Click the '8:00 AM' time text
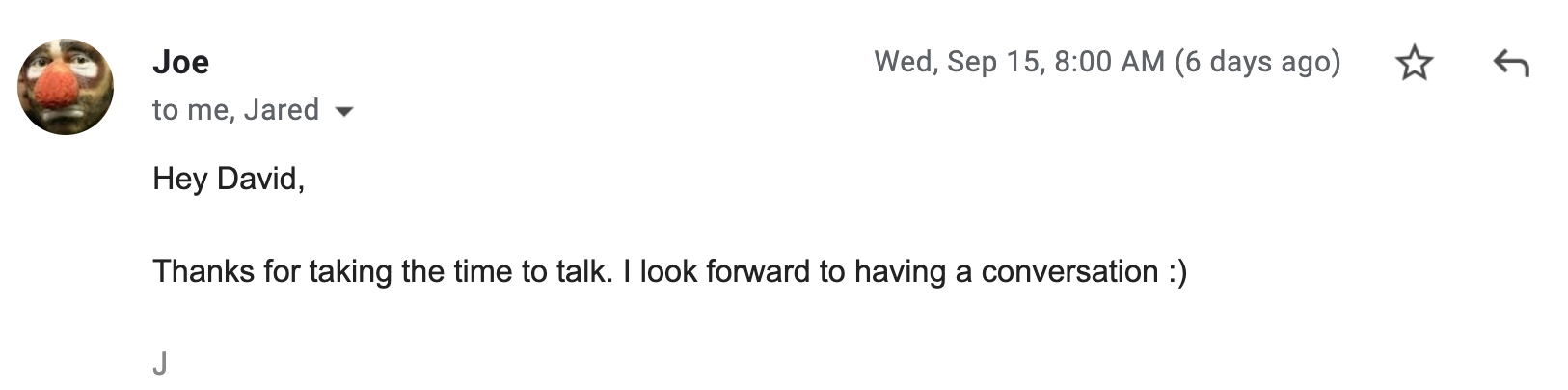Image resolution: width=1568 pixels, height=390 pixels. 1109,62
